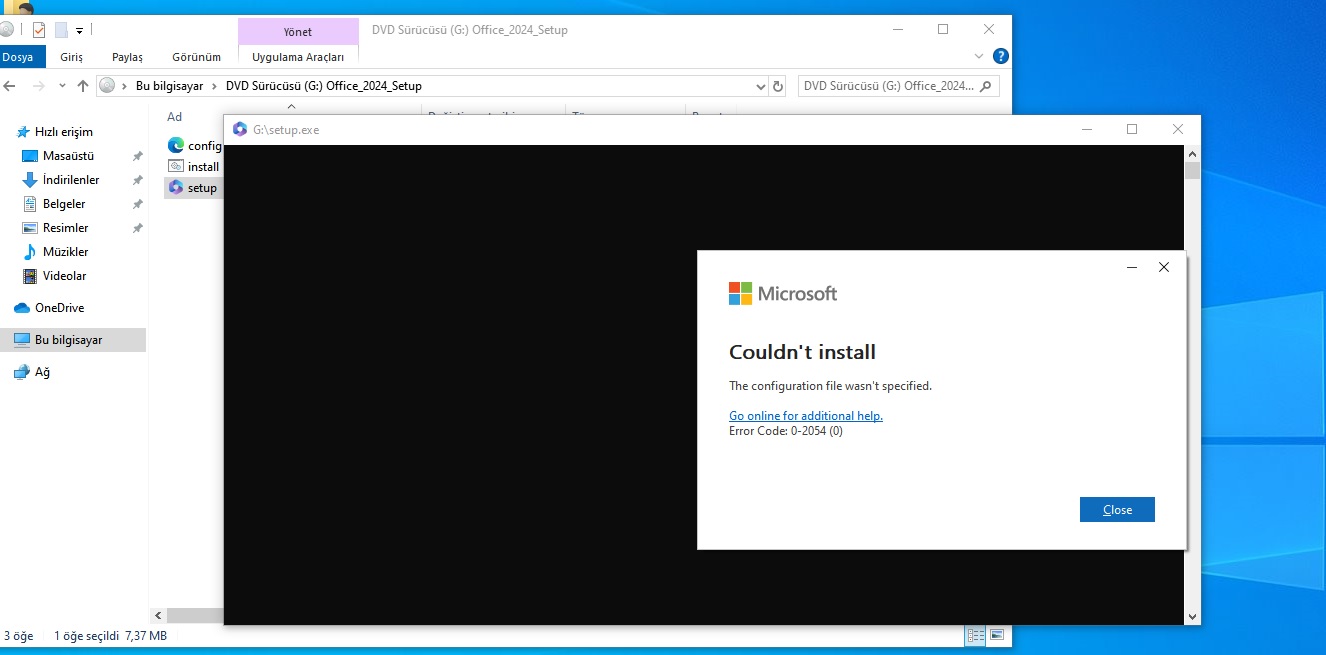Screen dimensions: 1326x655
Task: Click the magnifier search icon in Explorer
Action: point(986,86)
